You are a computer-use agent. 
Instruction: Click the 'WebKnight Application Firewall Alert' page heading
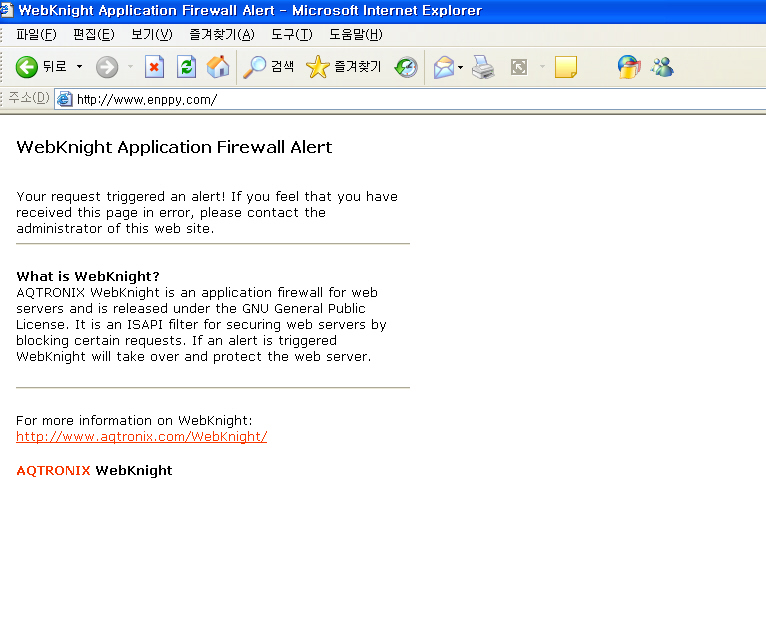point(174,147)
